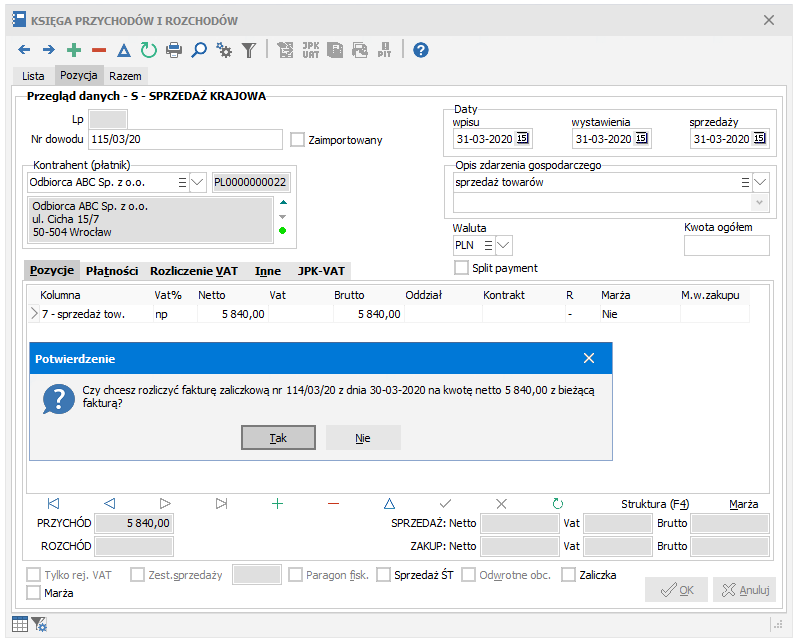Tick the Zest.sprzedaży checkbox

[x=137, y=575]
